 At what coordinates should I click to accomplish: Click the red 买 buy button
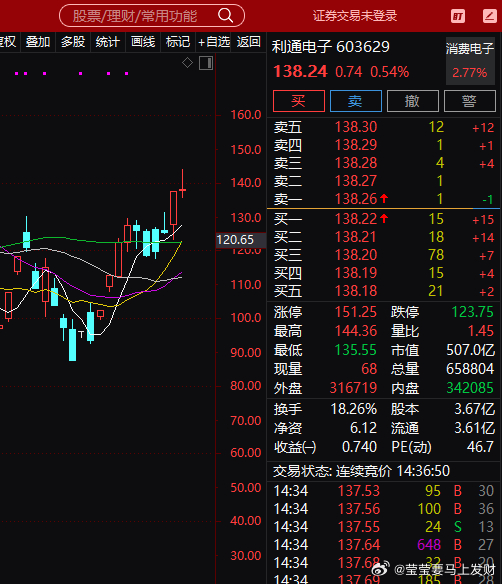coord(299,101)
